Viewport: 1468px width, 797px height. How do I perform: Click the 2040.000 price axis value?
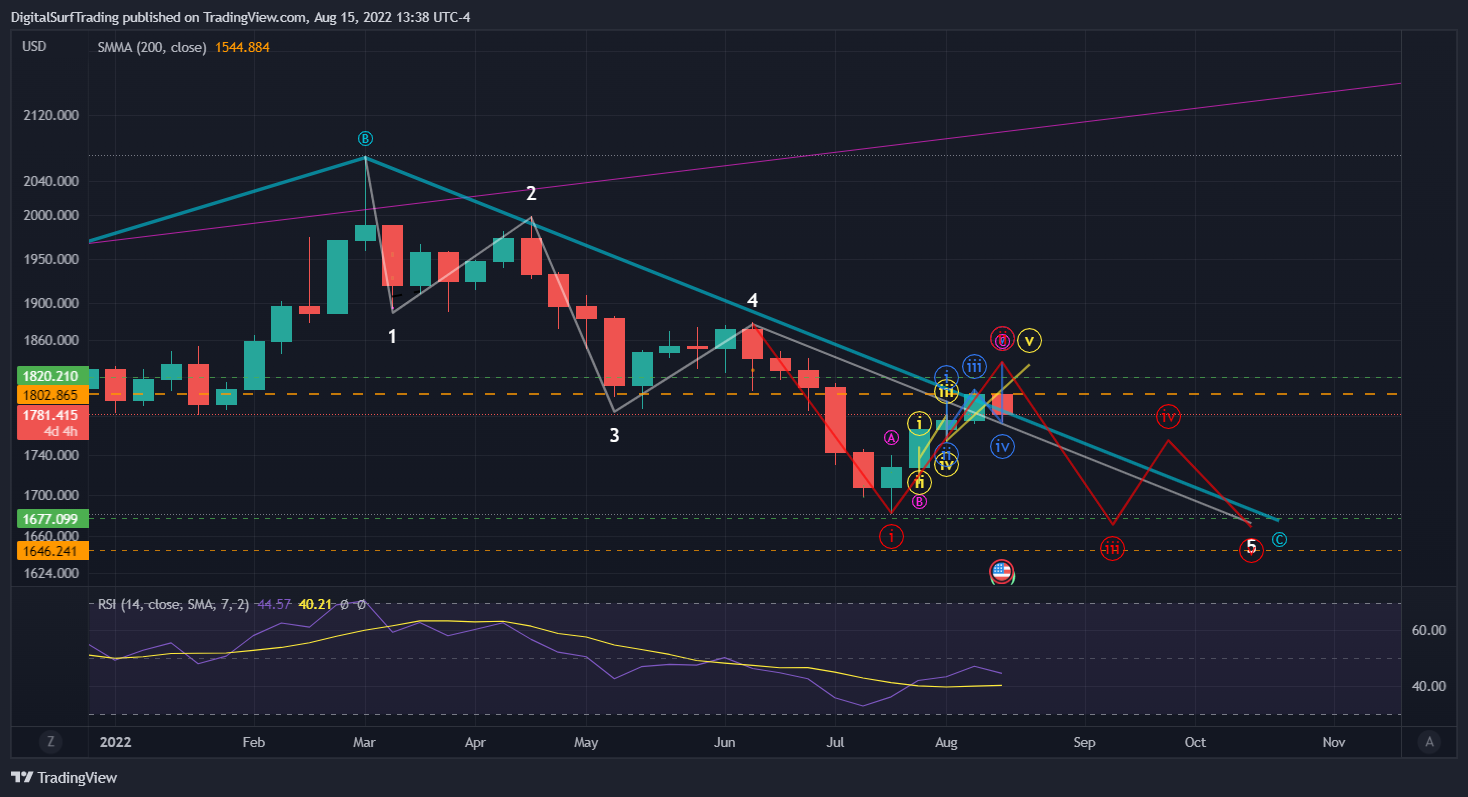coord(52,182)
